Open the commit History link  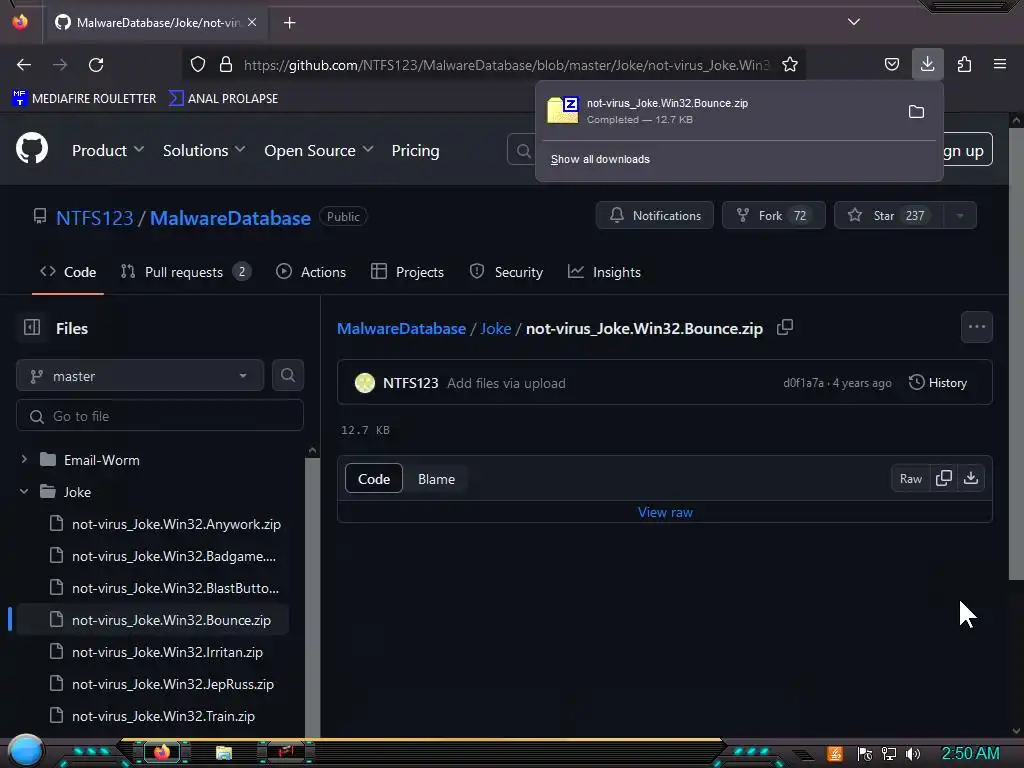coord(938,383)
